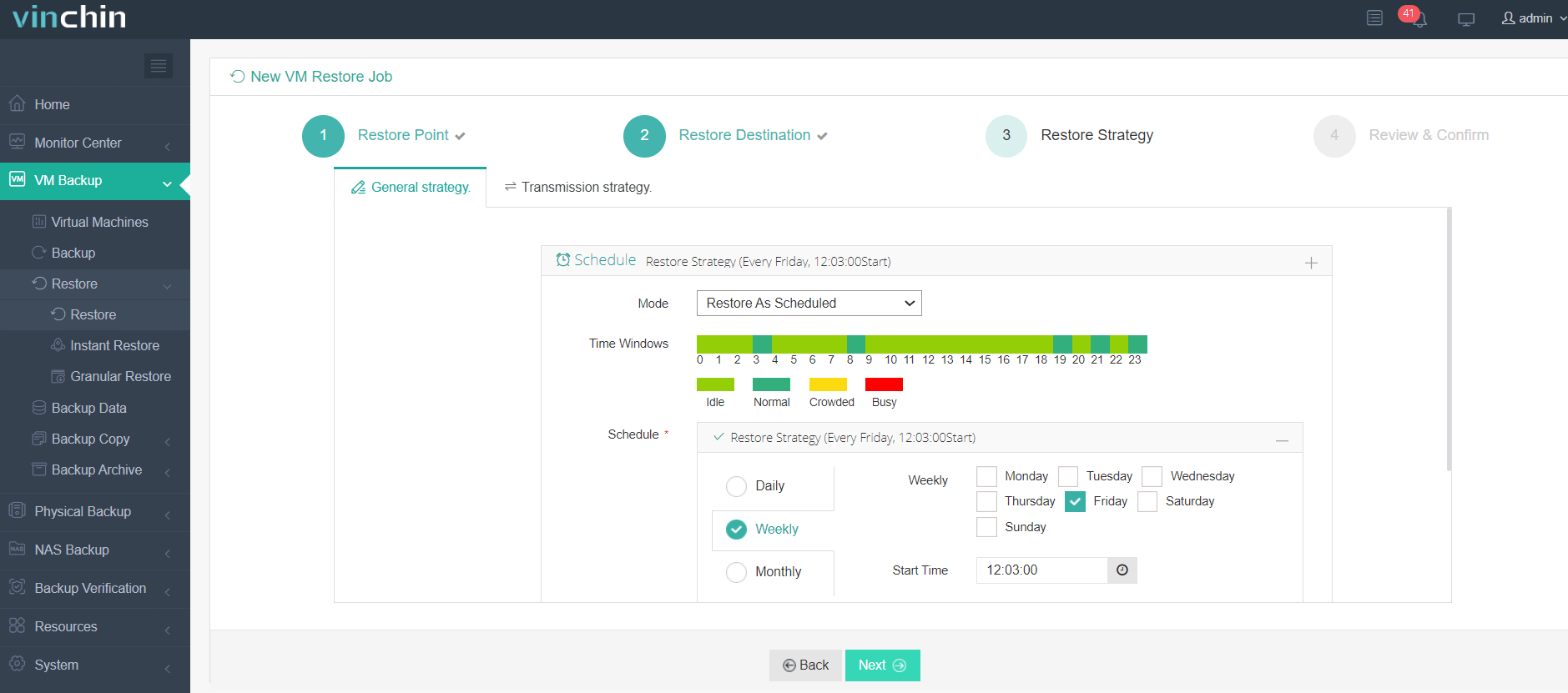Select the Daily radio option

tap(736, 486)
